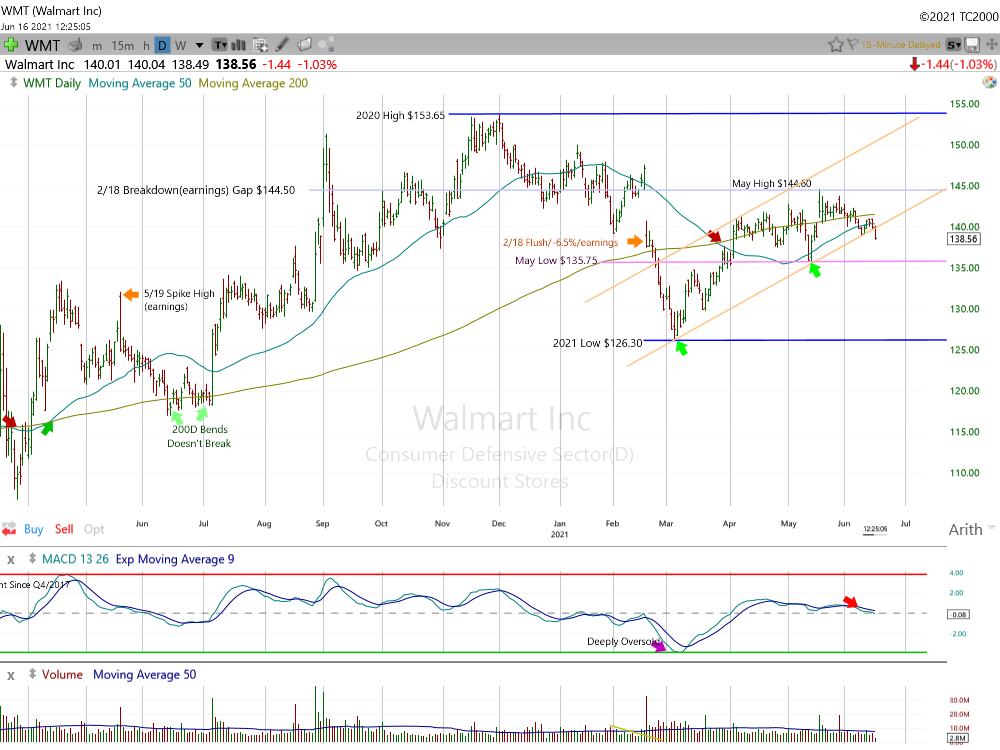This screenshot has width=1000, height=750.
Task: Click the 2020 High $153.65 annotation
Action: pos(401,115)
